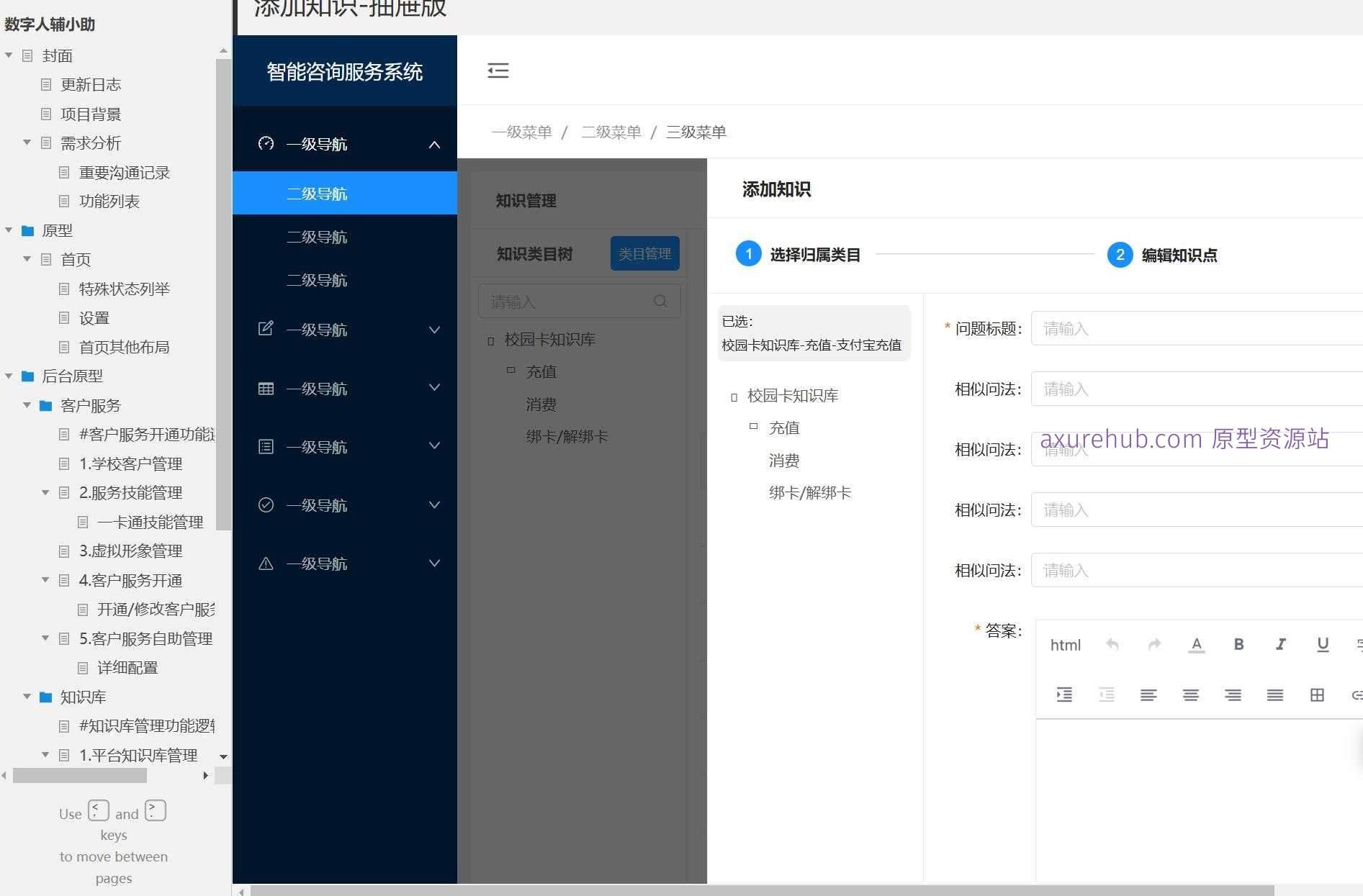Screen dimensions: 1363x896
Task: Collapse the sidebar via hamburger icon
Action: point(498,71)
